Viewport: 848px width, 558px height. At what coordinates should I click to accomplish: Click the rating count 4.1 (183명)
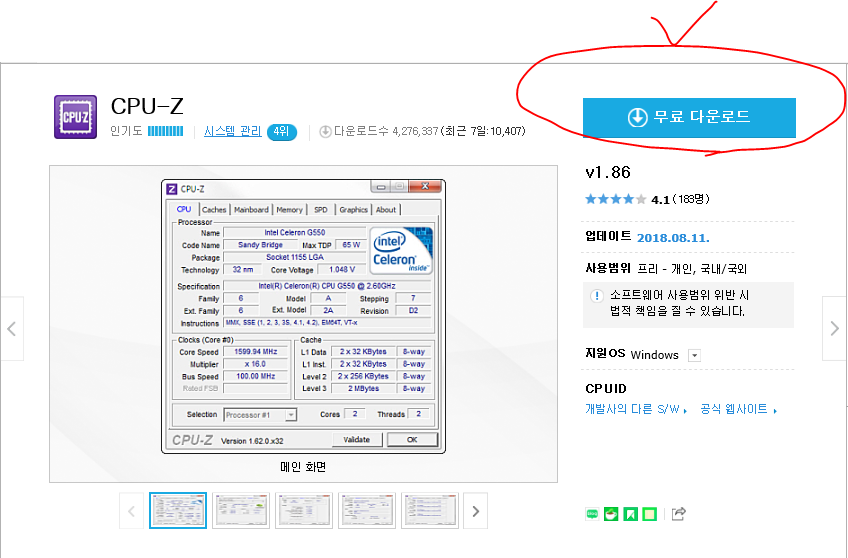[680, 200]
